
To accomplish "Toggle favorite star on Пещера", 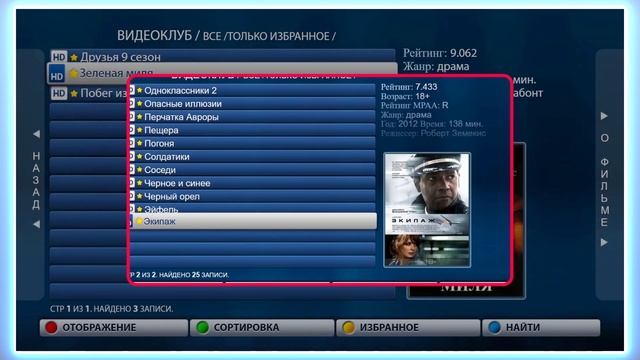I will tap(139, 130).
